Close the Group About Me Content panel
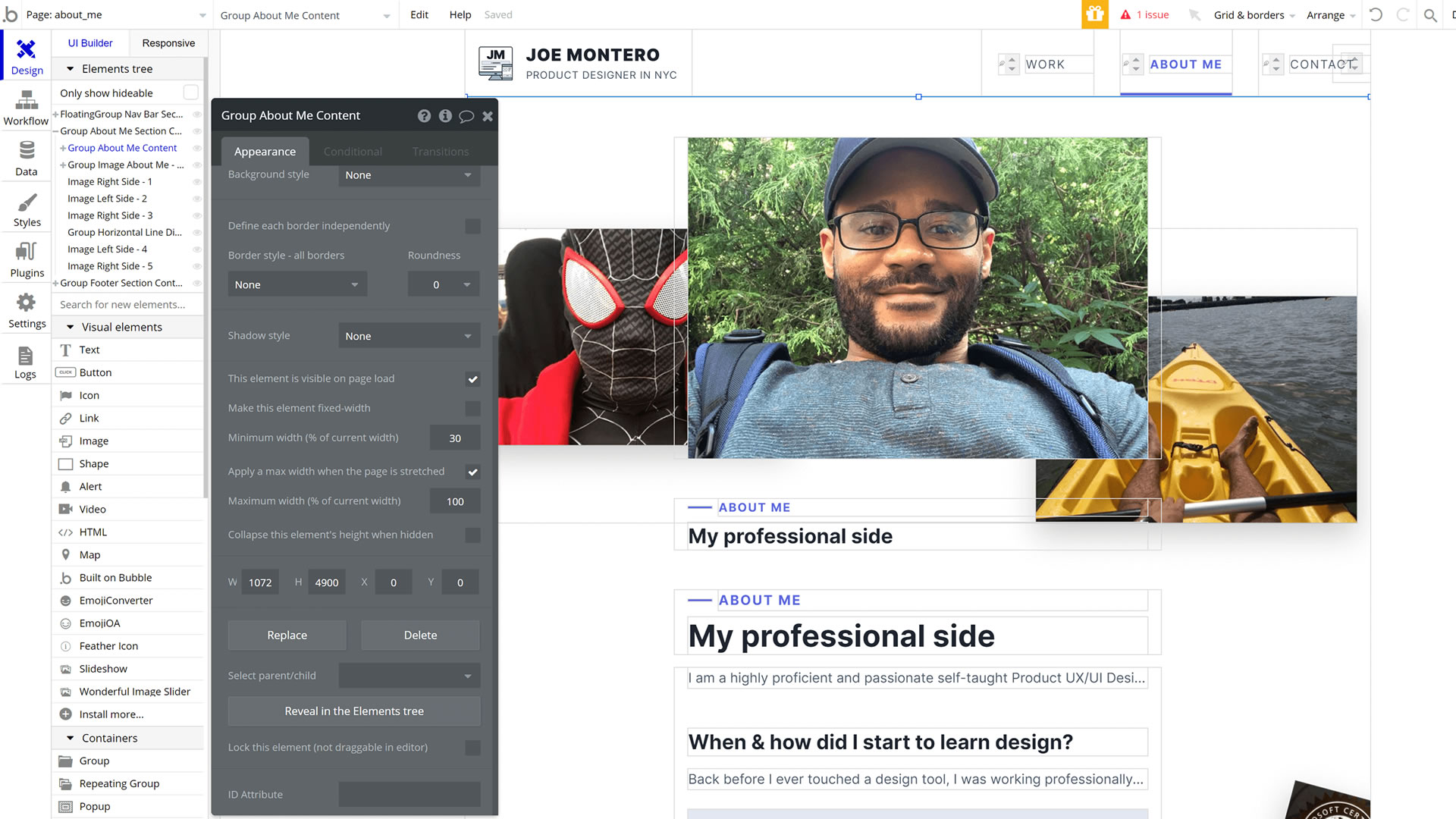The height and width of the screenshot is (819, 1456). (488, 116)
